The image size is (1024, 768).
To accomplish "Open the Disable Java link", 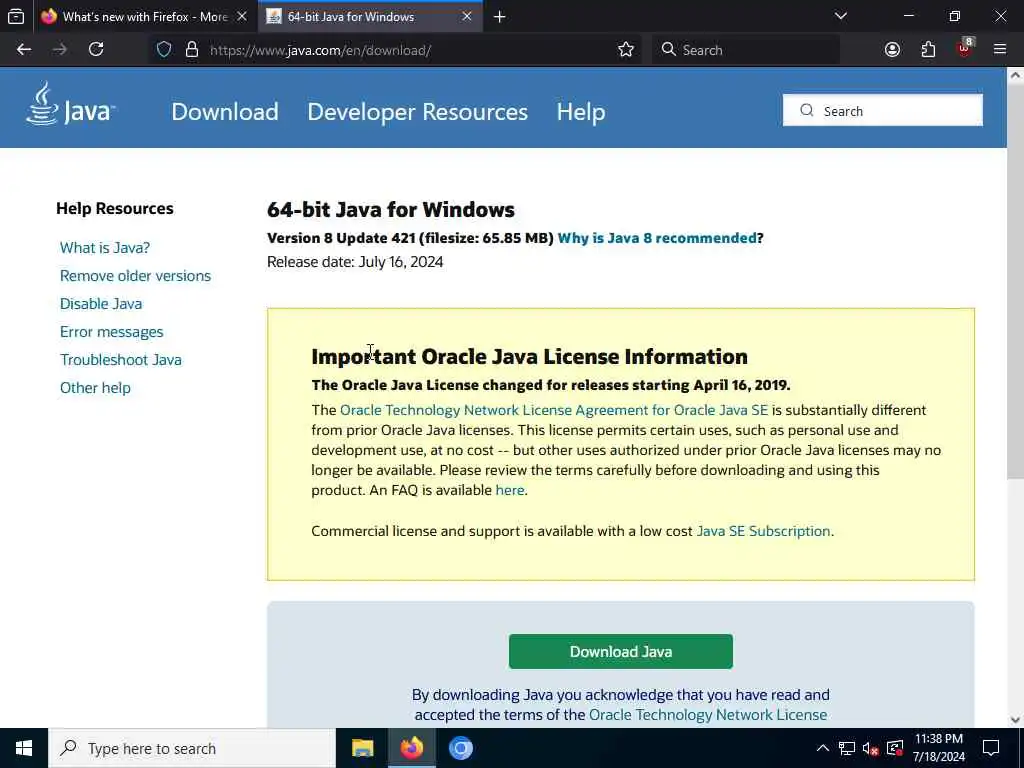I will pos(101,304).
